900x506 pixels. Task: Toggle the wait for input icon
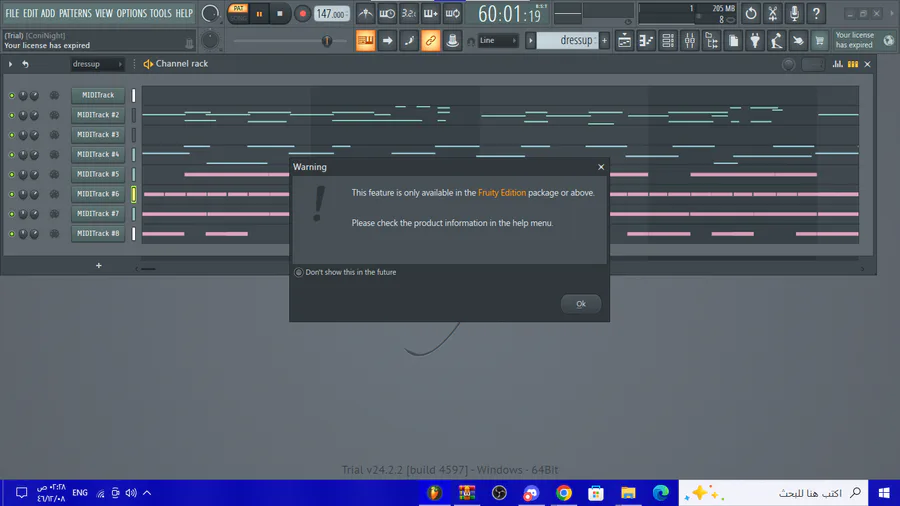tap(387, 13)
